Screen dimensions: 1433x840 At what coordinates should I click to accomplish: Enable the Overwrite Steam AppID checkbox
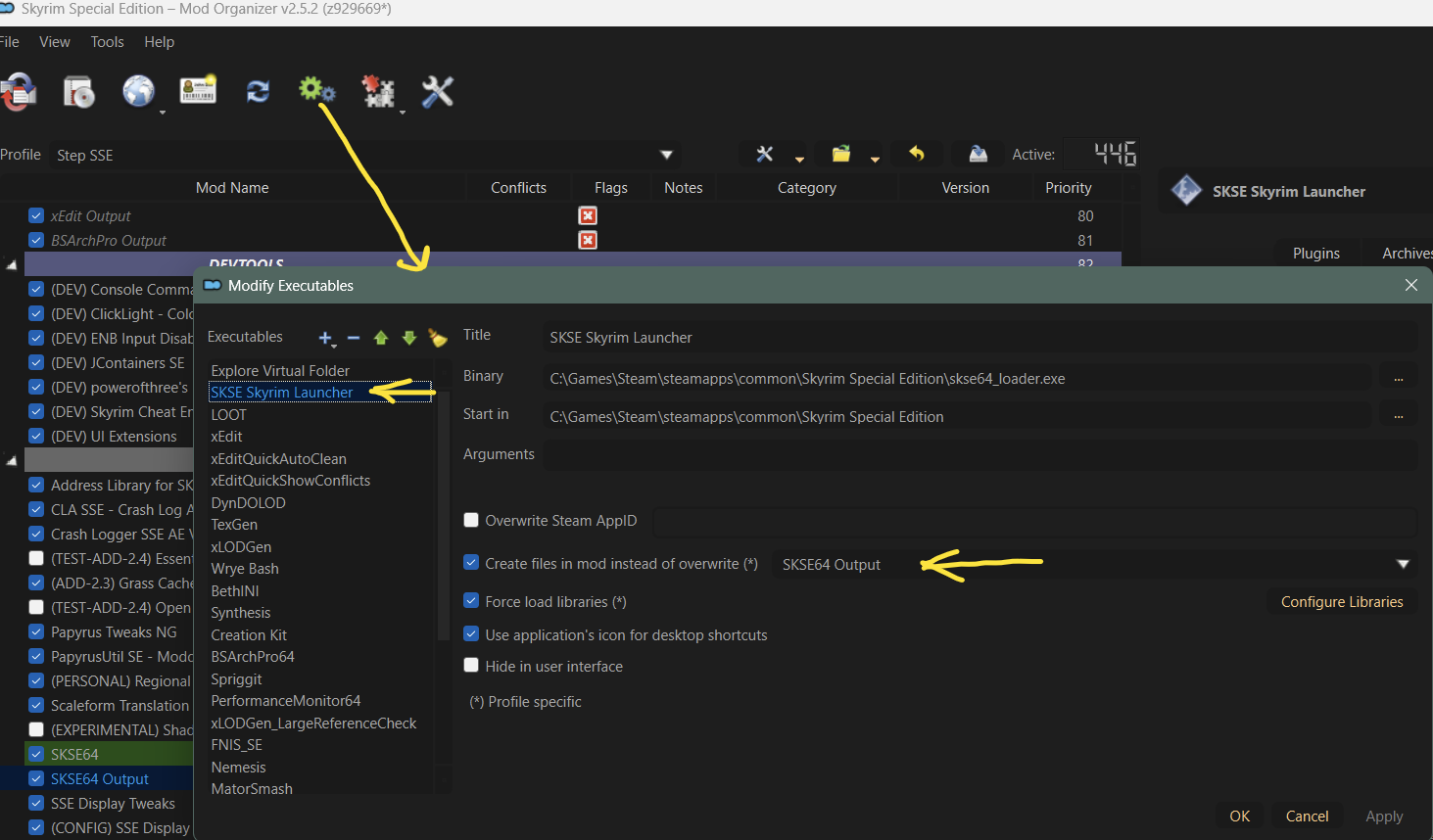tap(471, 521)
